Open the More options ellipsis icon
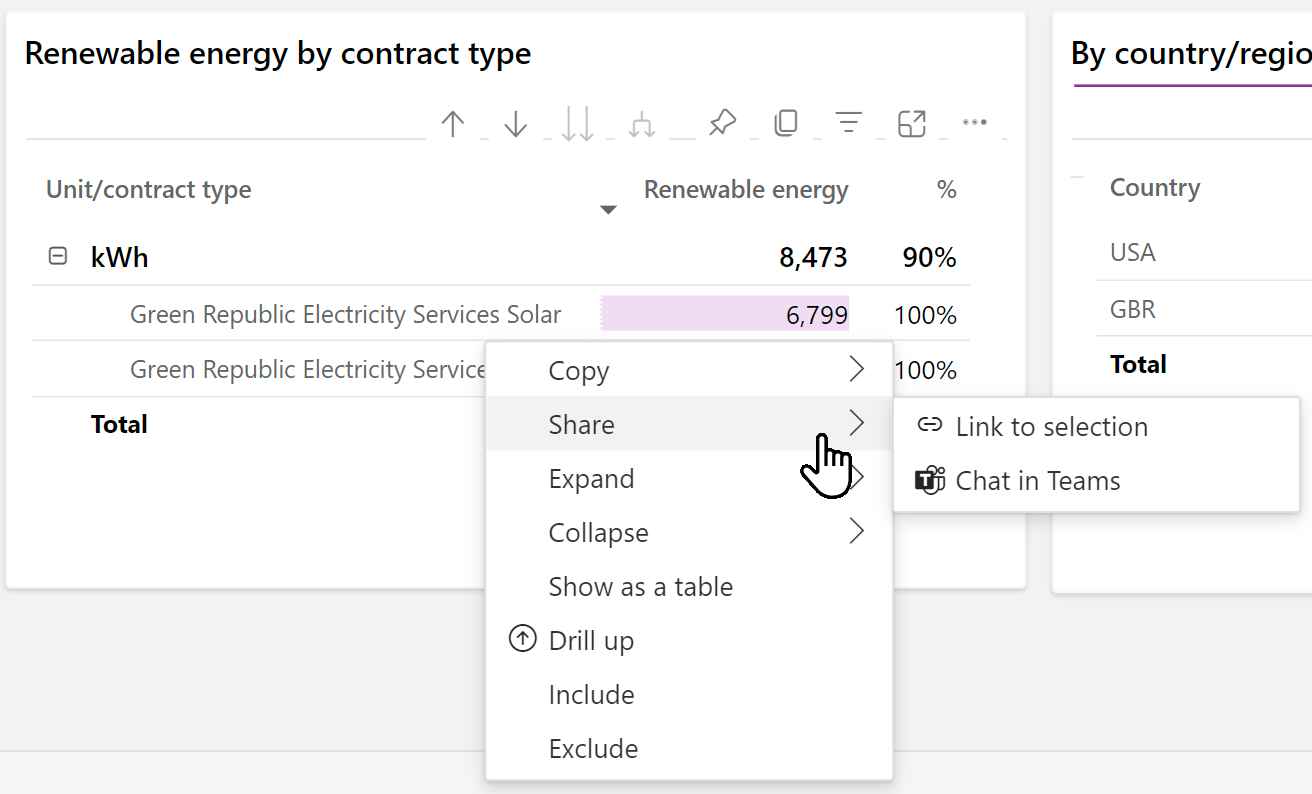The image size is (1312, 794). (x=975, y=122)
